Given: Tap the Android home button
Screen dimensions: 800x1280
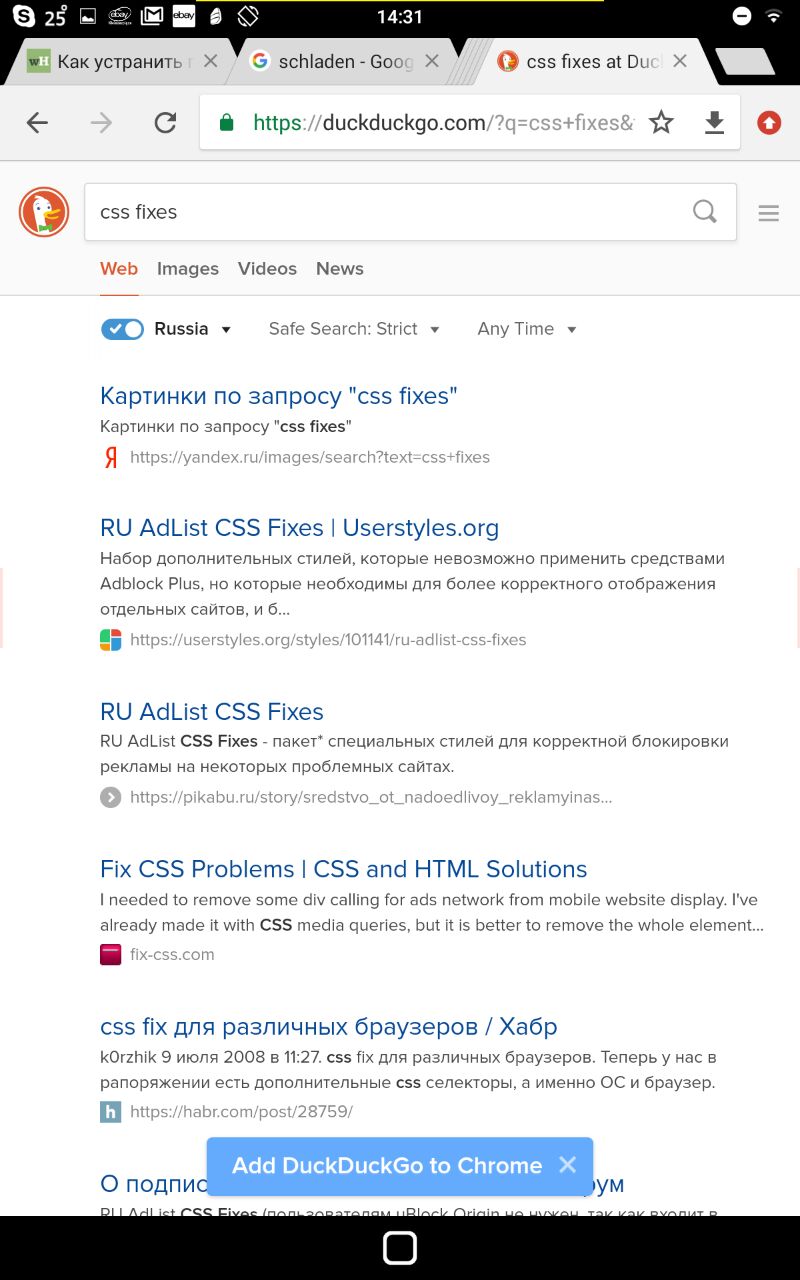Looking at the screenshot, I should (x=400, y=1247).
